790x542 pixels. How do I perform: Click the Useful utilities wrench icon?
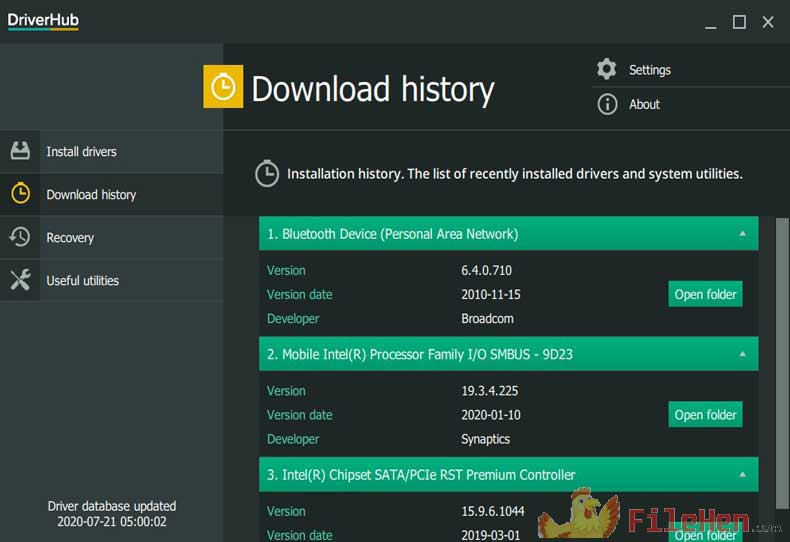pos(20,280)
